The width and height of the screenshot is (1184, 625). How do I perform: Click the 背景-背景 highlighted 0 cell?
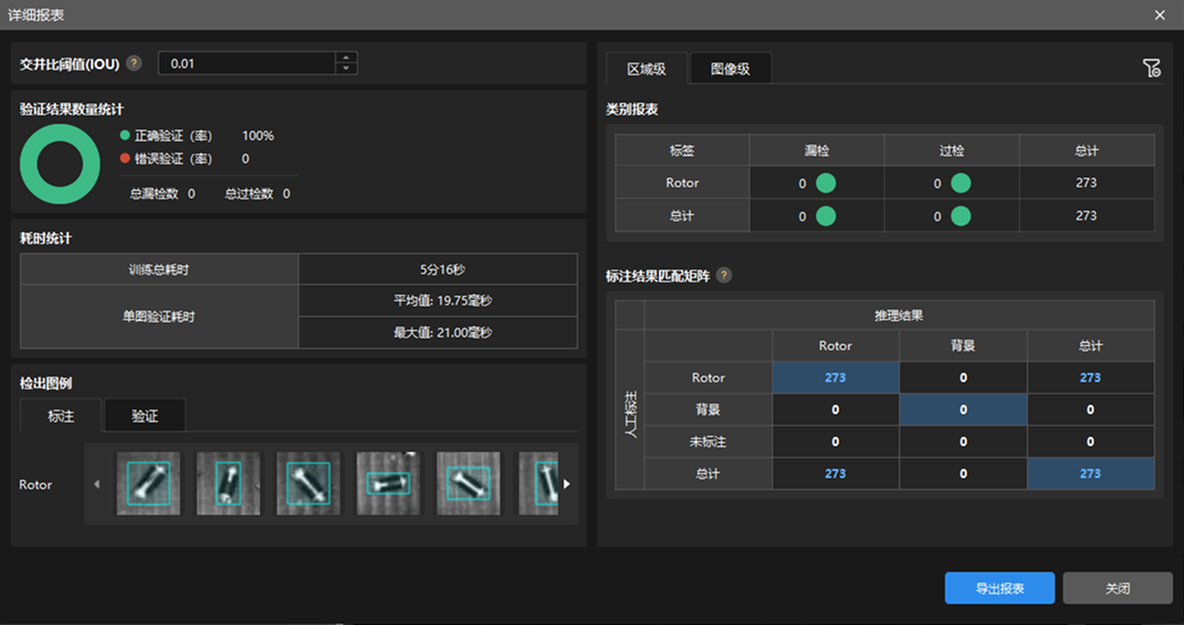[963, 409]
